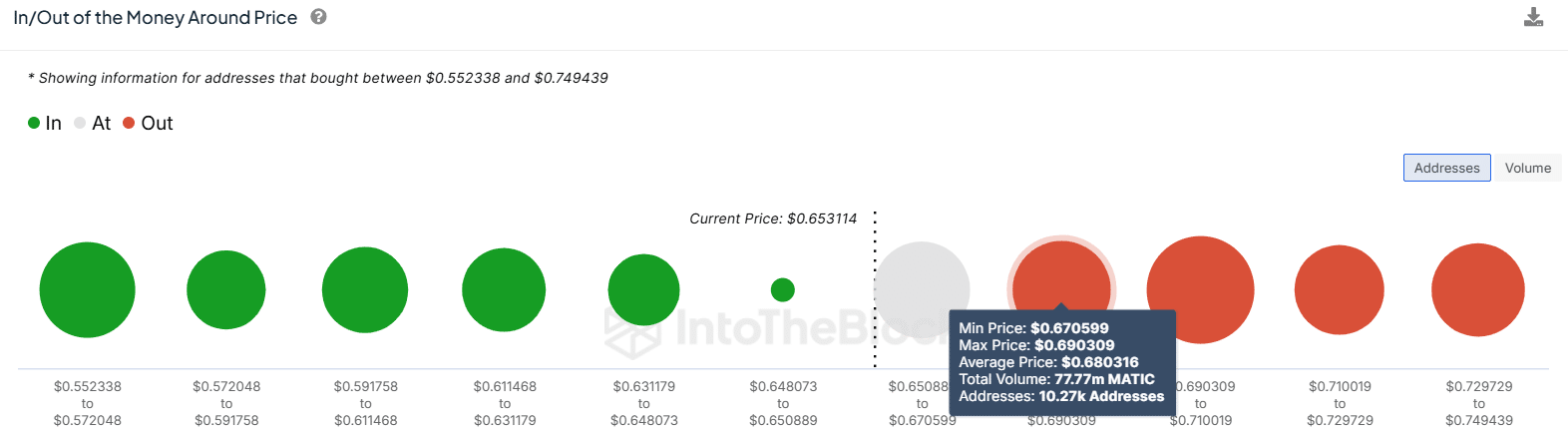
Task: Click the green bubble for $0.631179 to $0.648073
Action: 643,289
